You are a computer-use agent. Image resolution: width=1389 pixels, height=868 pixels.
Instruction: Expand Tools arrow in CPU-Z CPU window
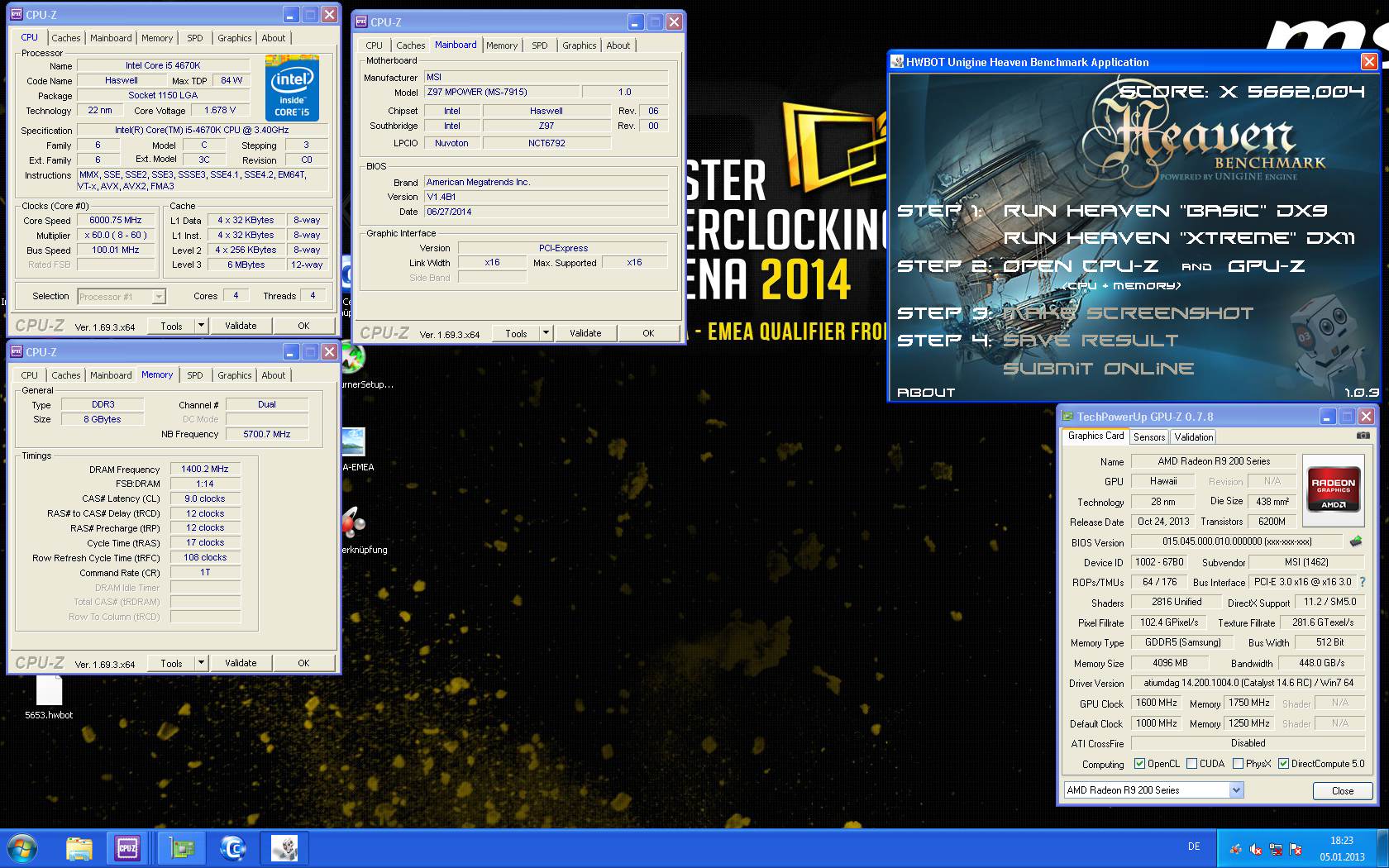tap(201, 326)
